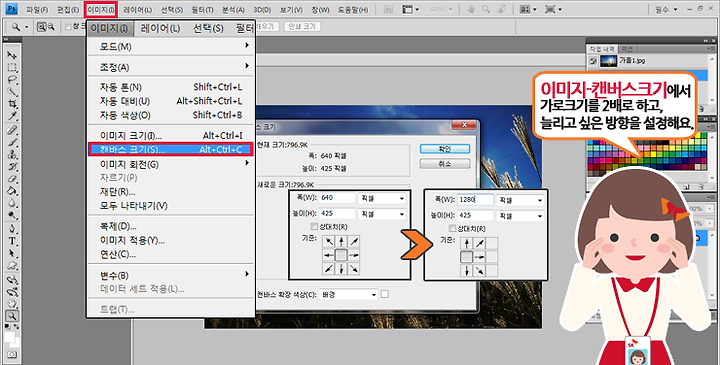The width and height of the screenshot is (720, 365).
Task: Select the Eyedropper tool
Action: pos(12,117)
